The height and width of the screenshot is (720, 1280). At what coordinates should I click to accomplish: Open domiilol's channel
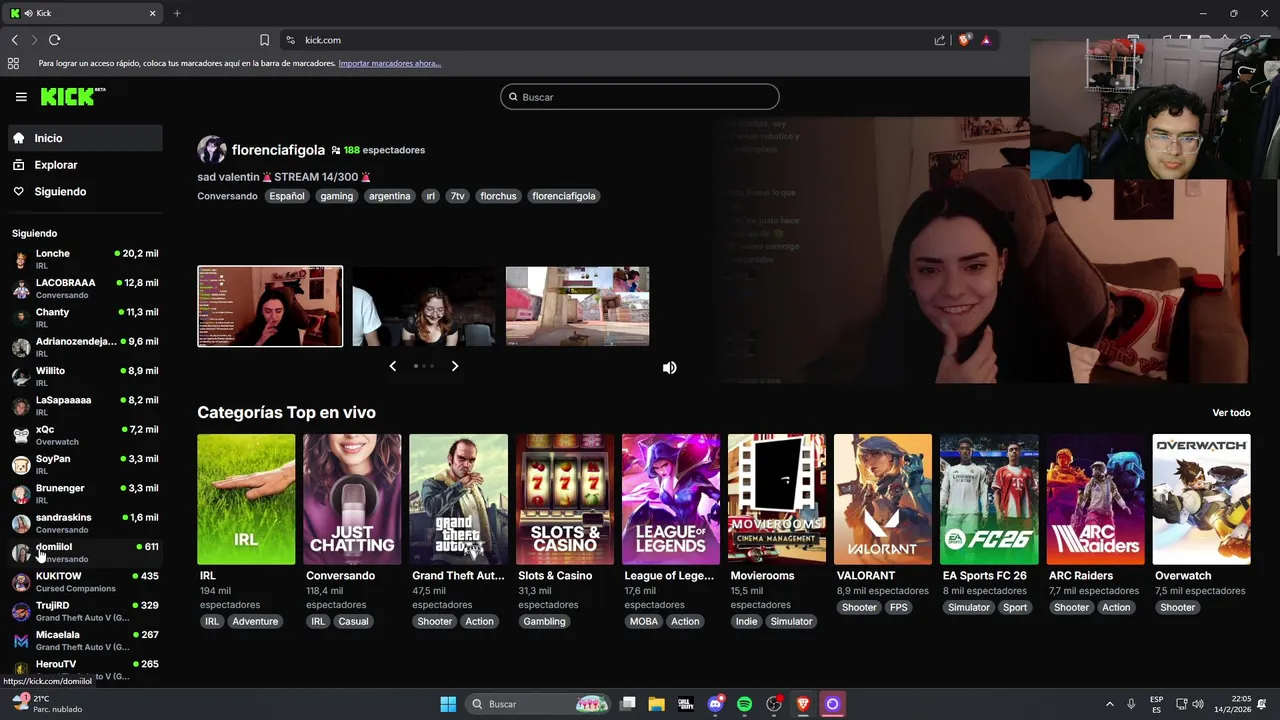[85, 552]
